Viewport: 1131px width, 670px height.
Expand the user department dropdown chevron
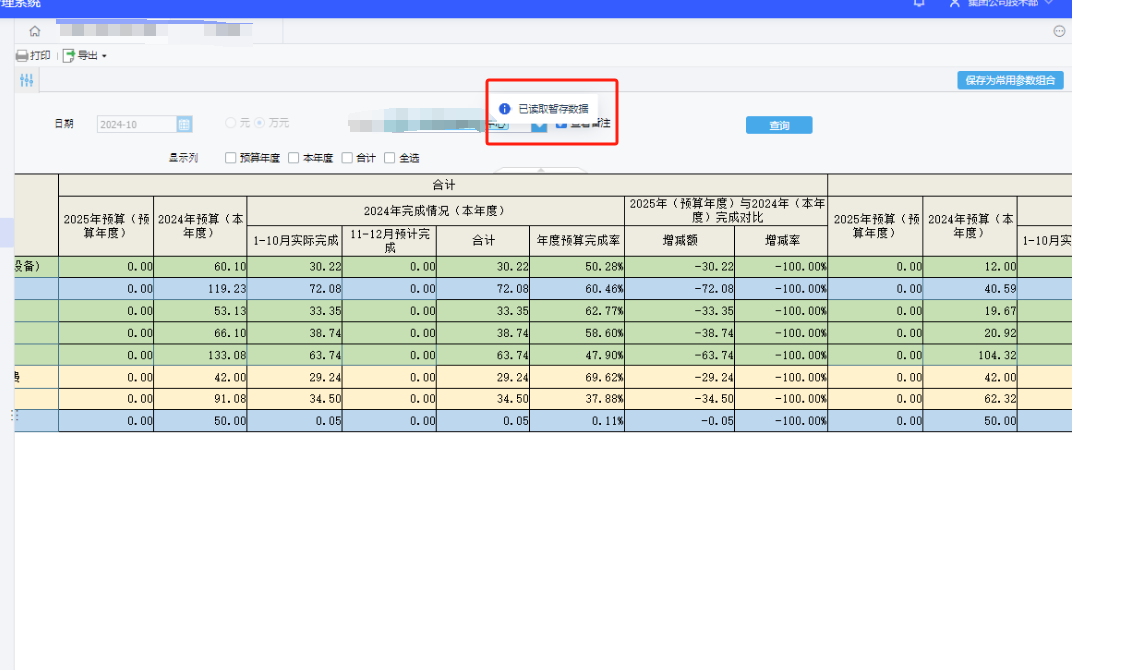tap(1049, 3)
